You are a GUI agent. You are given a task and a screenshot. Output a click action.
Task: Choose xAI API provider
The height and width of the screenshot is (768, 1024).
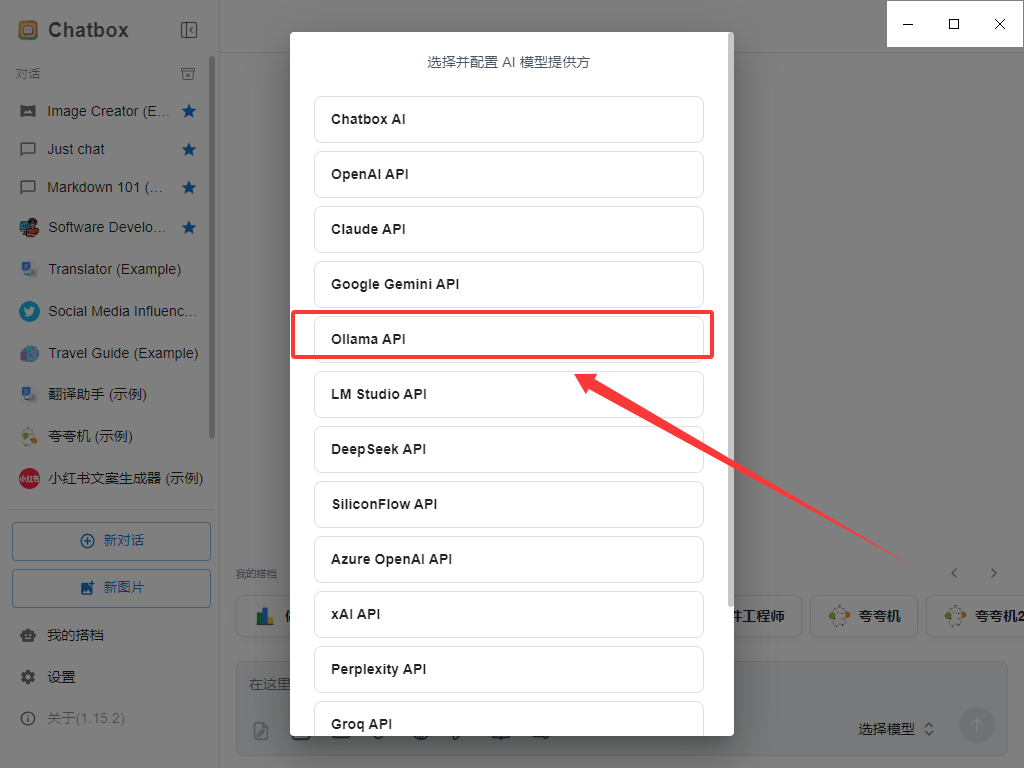click(x=509, y=614)
